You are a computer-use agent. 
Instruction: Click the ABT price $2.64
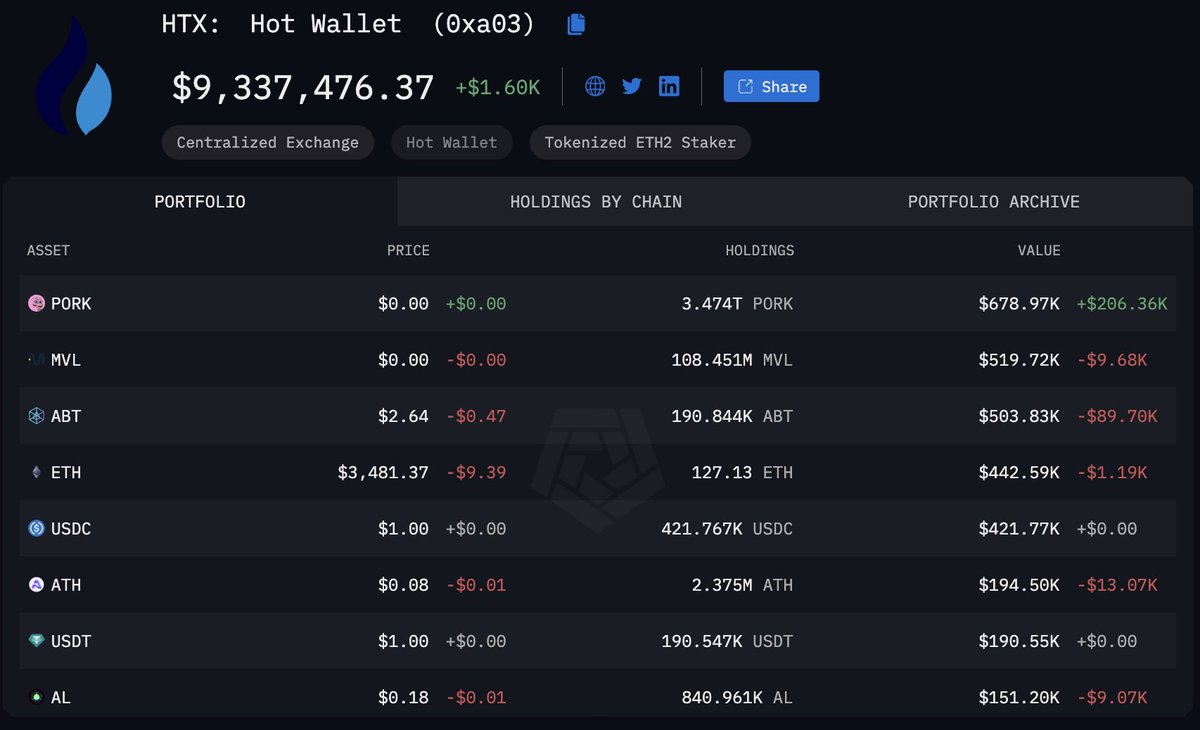tap(404, 416)
